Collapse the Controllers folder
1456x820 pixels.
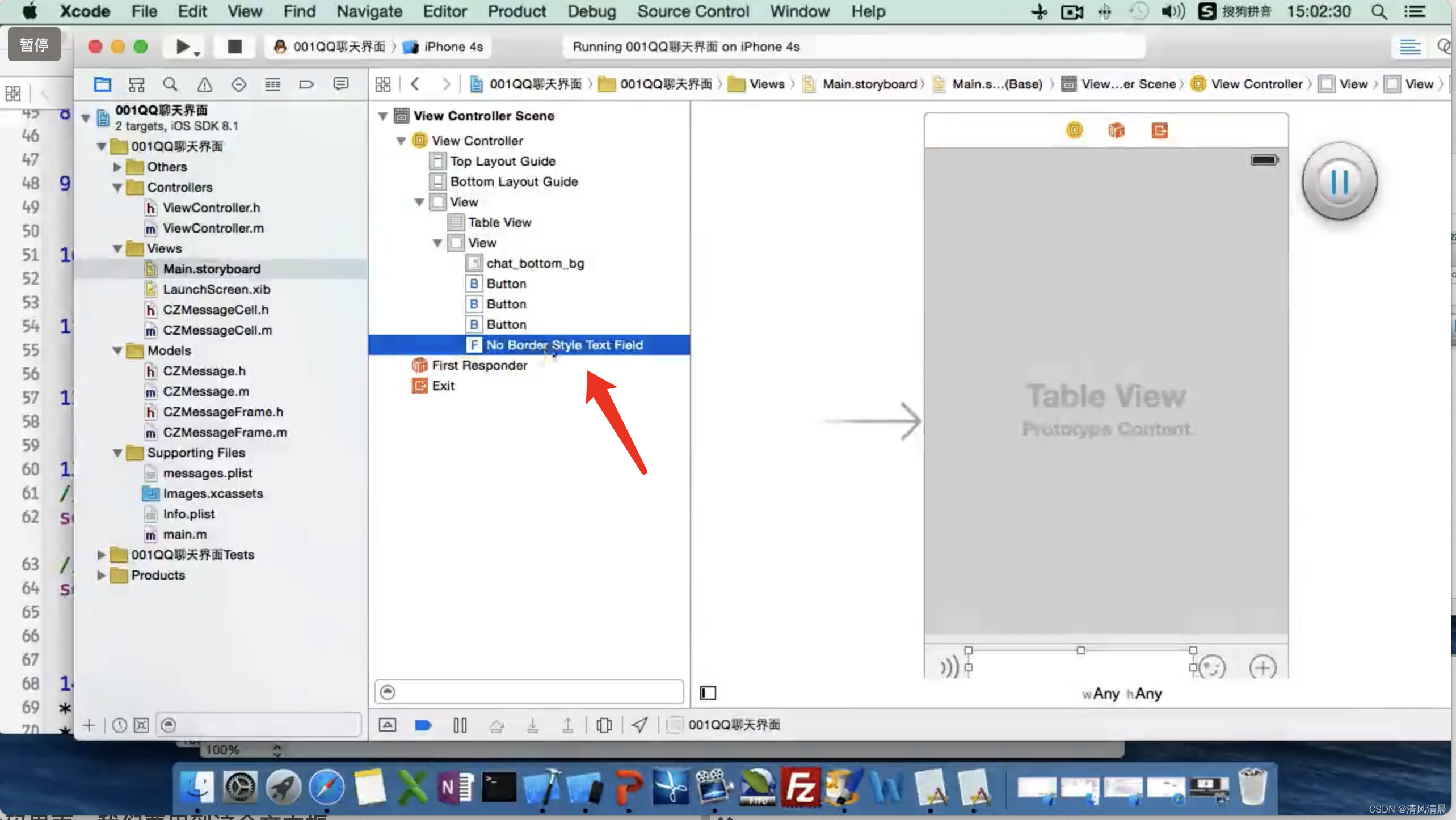click(x=117, y=187)
